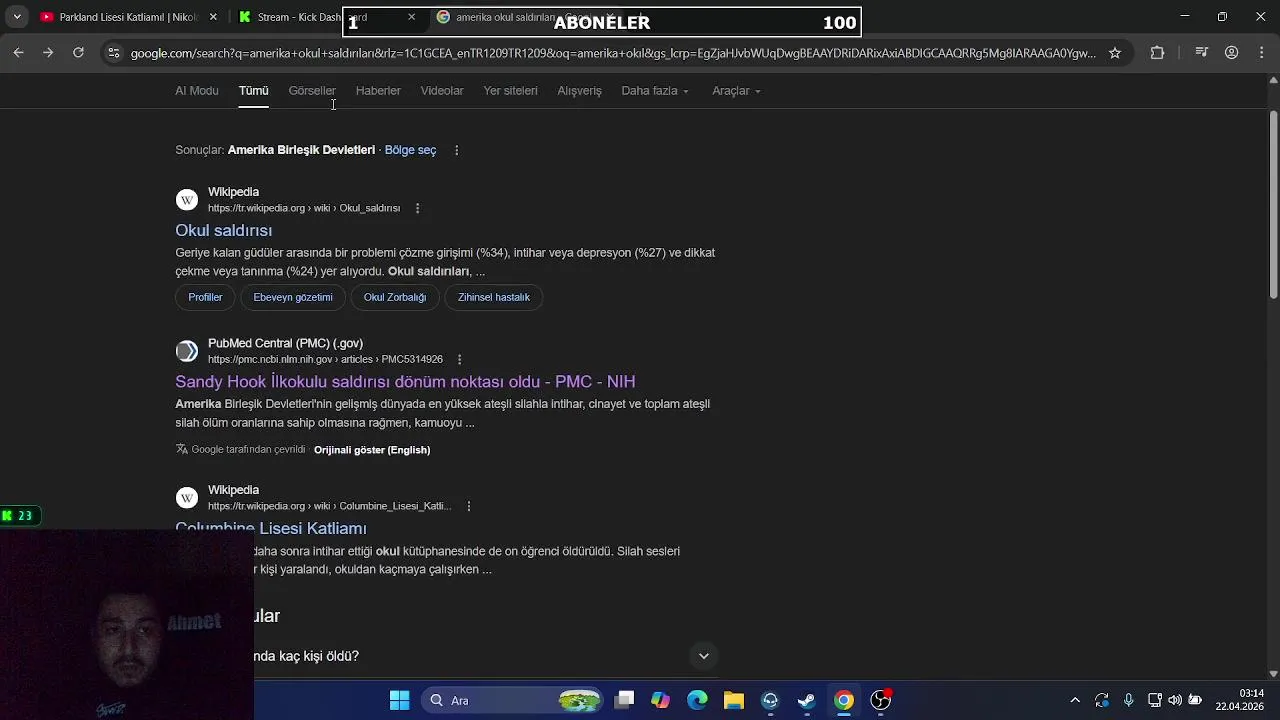Open OBS Studio from the taskbar
1280x720 pixels.
[x=880, y=700]
